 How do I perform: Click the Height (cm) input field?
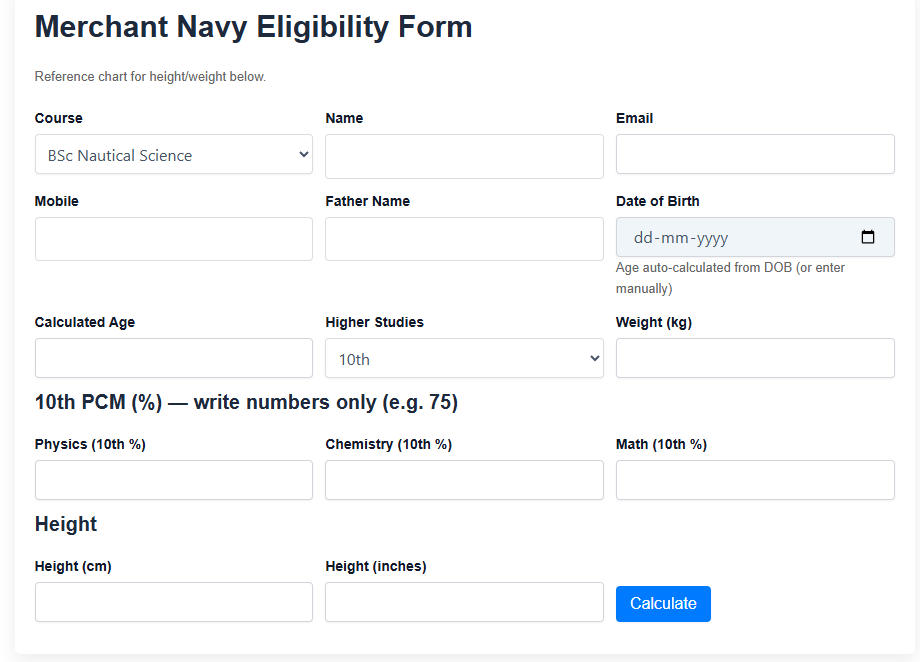[x=173, y=601]
